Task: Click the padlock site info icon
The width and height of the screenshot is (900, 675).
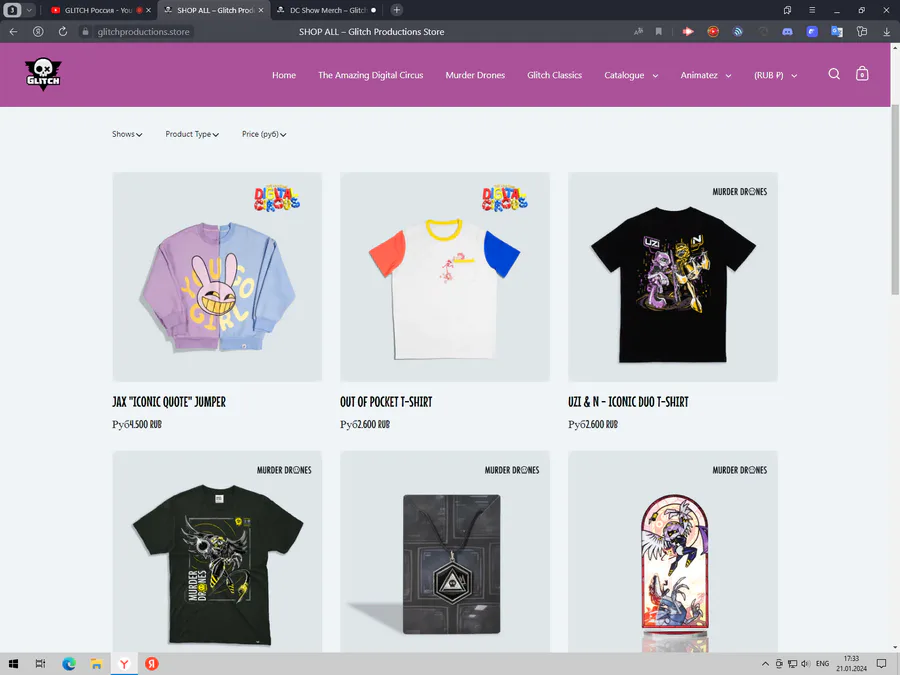Action: [85, 32]
